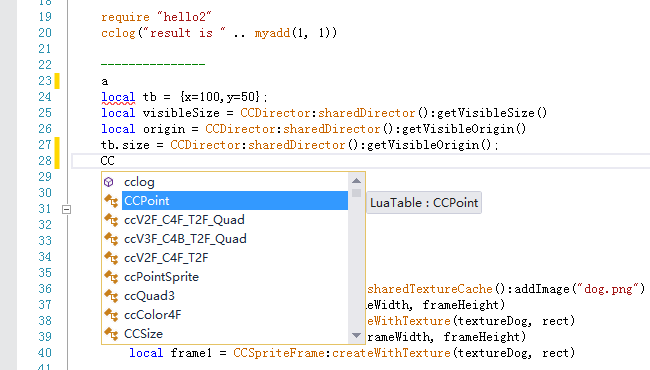Place cursor after CC on line 28
The height and width of the screenshot is (370, 650).
click(x=115, y=161)
